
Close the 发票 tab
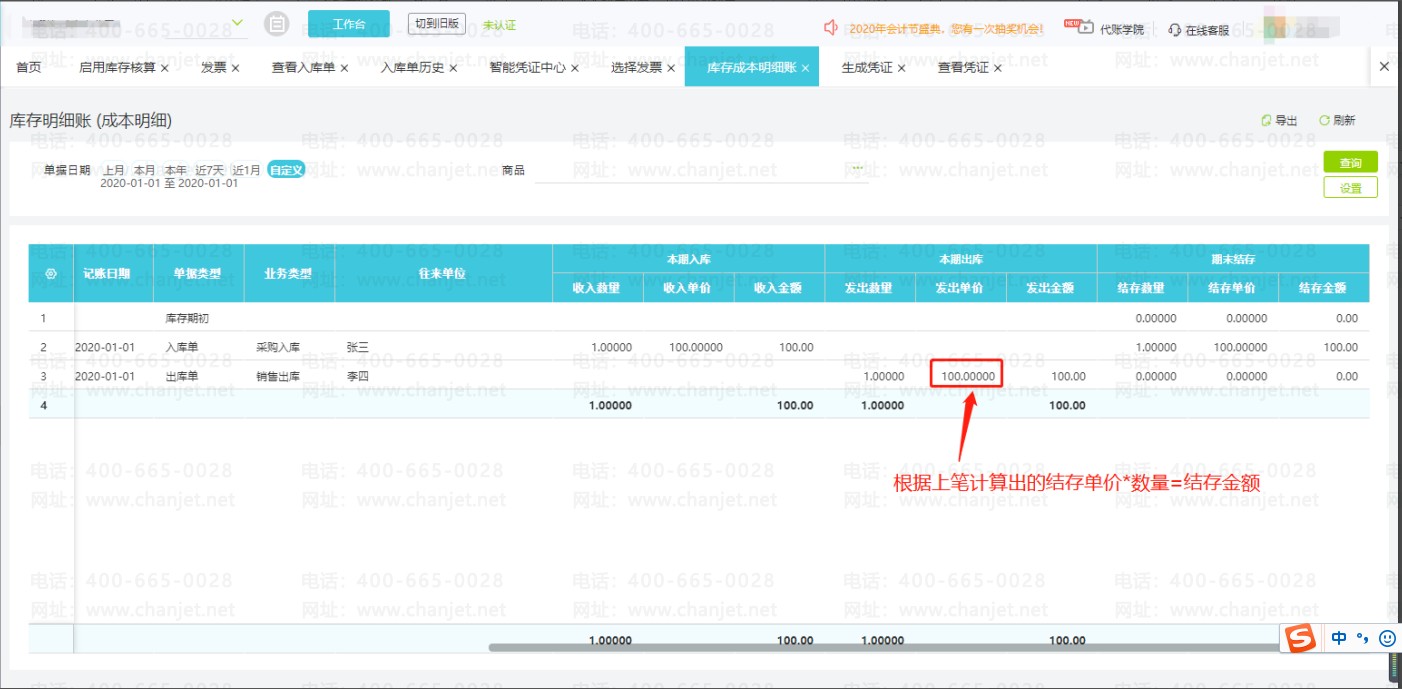point(236,68)
